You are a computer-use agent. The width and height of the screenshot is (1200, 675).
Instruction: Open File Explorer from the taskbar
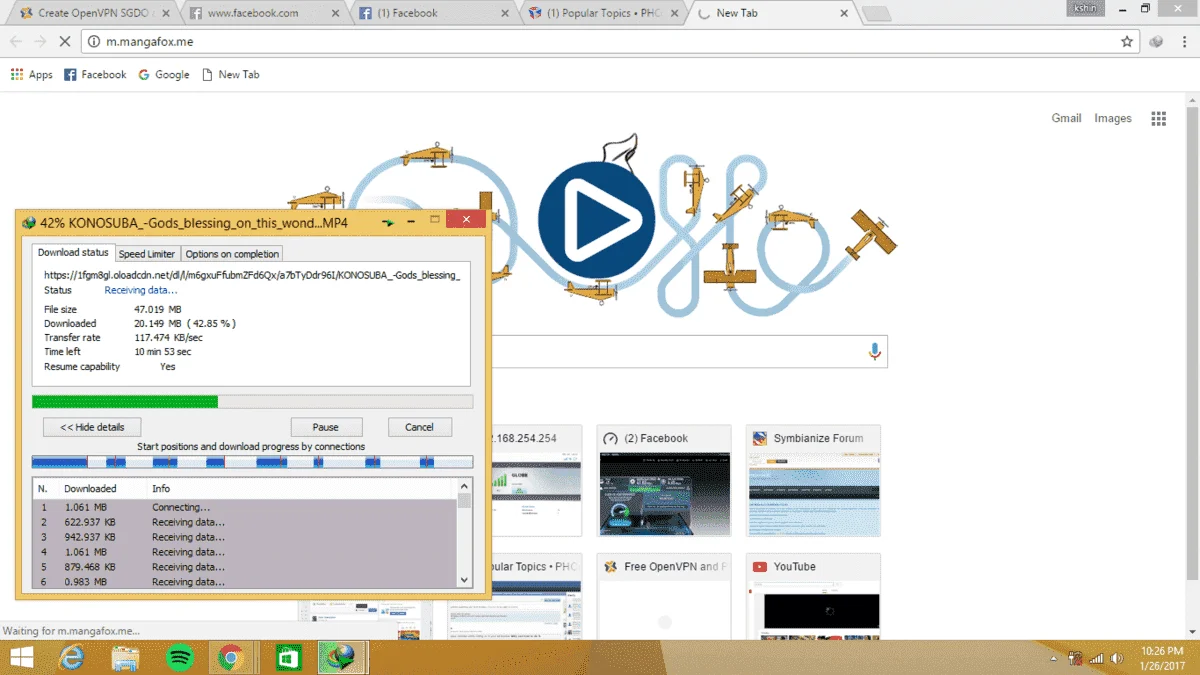click(x=126, y=658)
